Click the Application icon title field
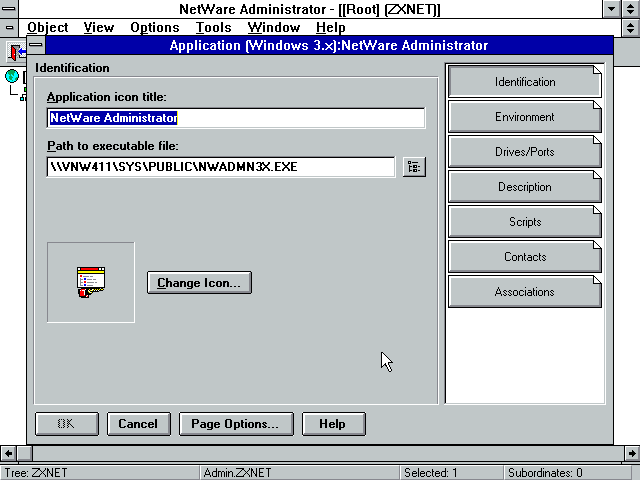The width and height of the screenshot is (640, 480). pyautogui.click(x=236, y=118)
